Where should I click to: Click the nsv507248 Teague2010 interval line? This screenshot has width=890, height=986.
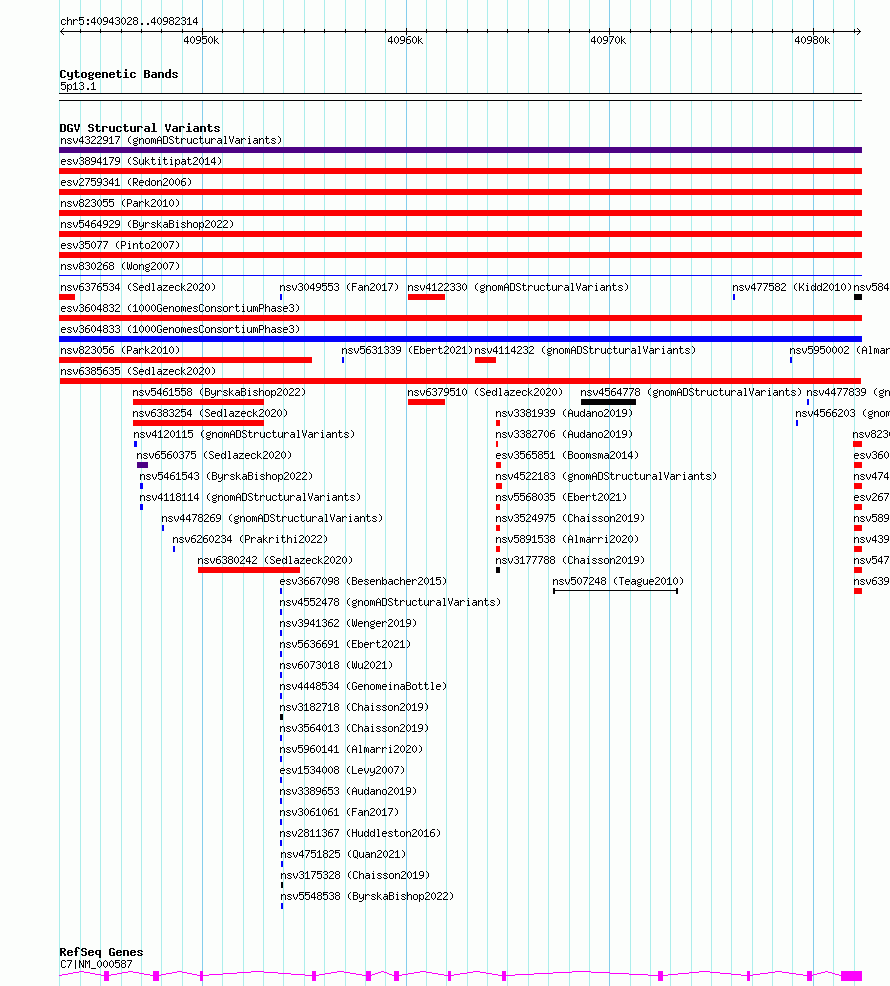pyautogui.click(x=615, y=591)
